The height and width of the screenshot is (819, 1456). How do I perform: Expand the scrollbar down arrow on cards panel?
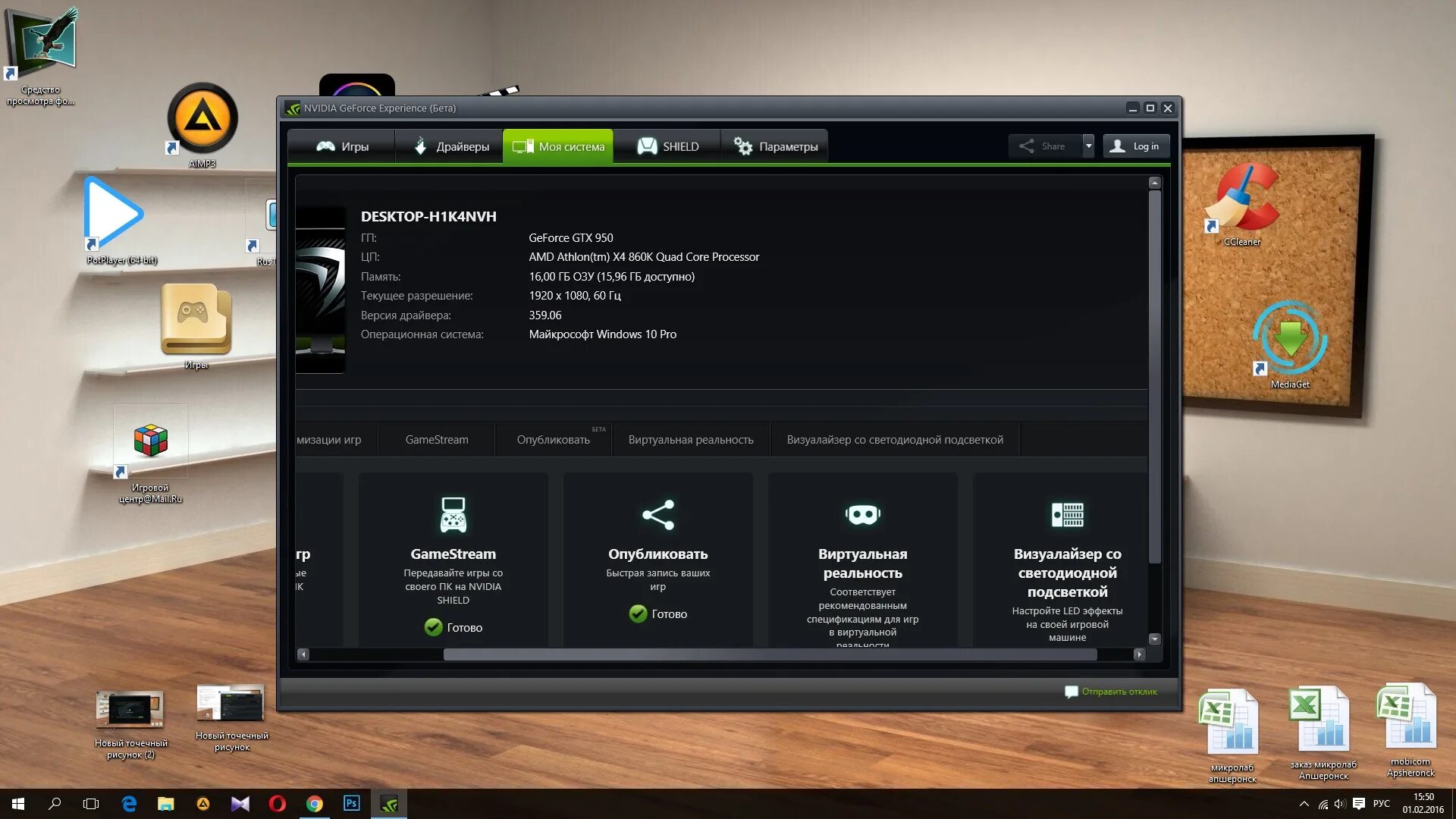(1156, 639)
